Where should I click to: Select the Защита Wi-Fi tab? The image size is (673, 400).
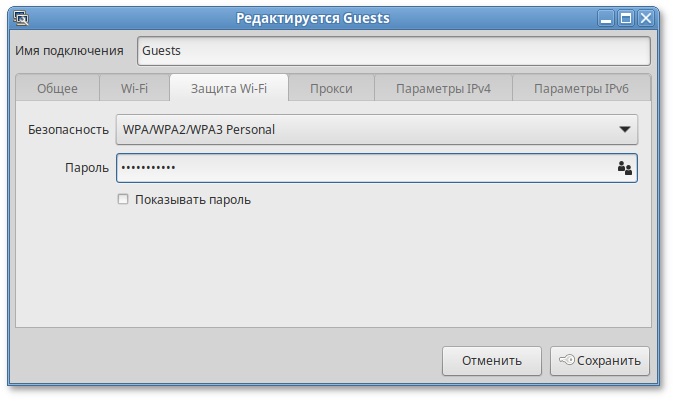[x=229, y=88]
